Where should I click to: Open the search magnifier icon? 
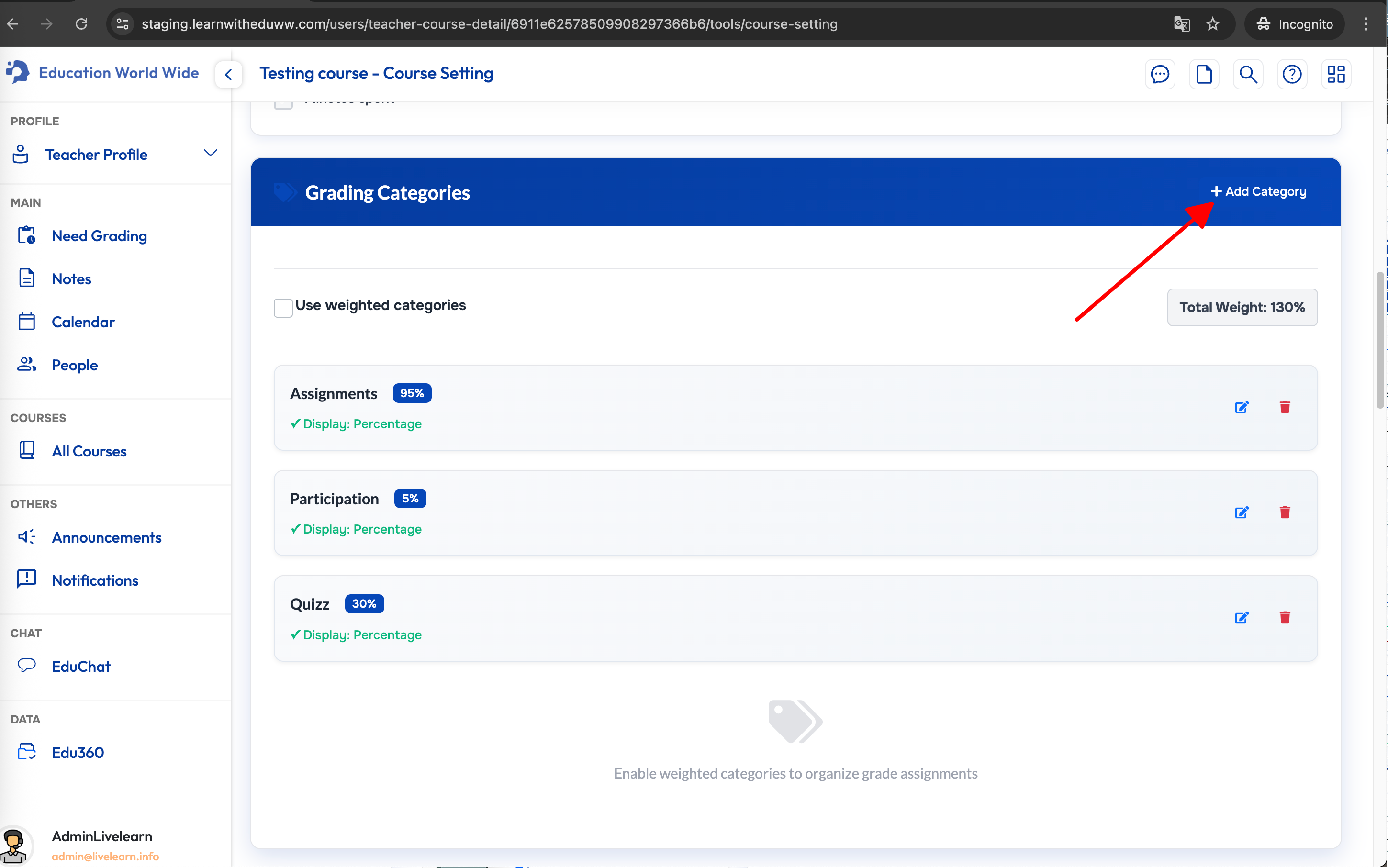(1248, 75)
